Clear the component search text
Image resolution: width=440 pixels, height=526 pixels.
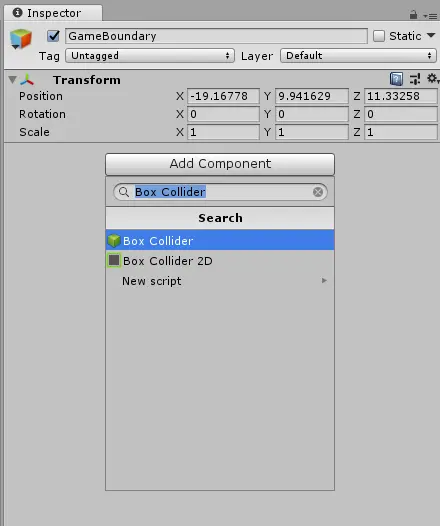tap(318, 192)
